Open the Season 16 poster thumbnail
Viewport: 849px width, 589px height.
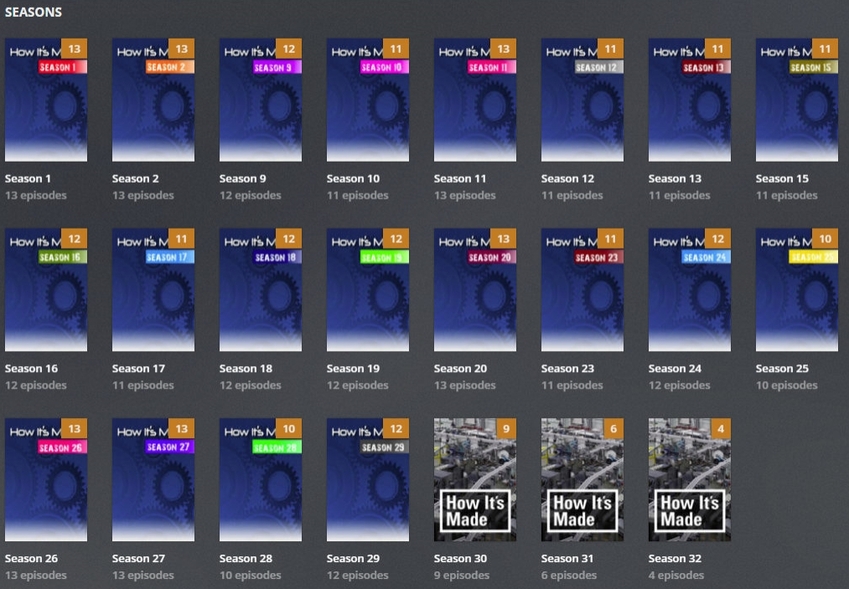point(46,290)
